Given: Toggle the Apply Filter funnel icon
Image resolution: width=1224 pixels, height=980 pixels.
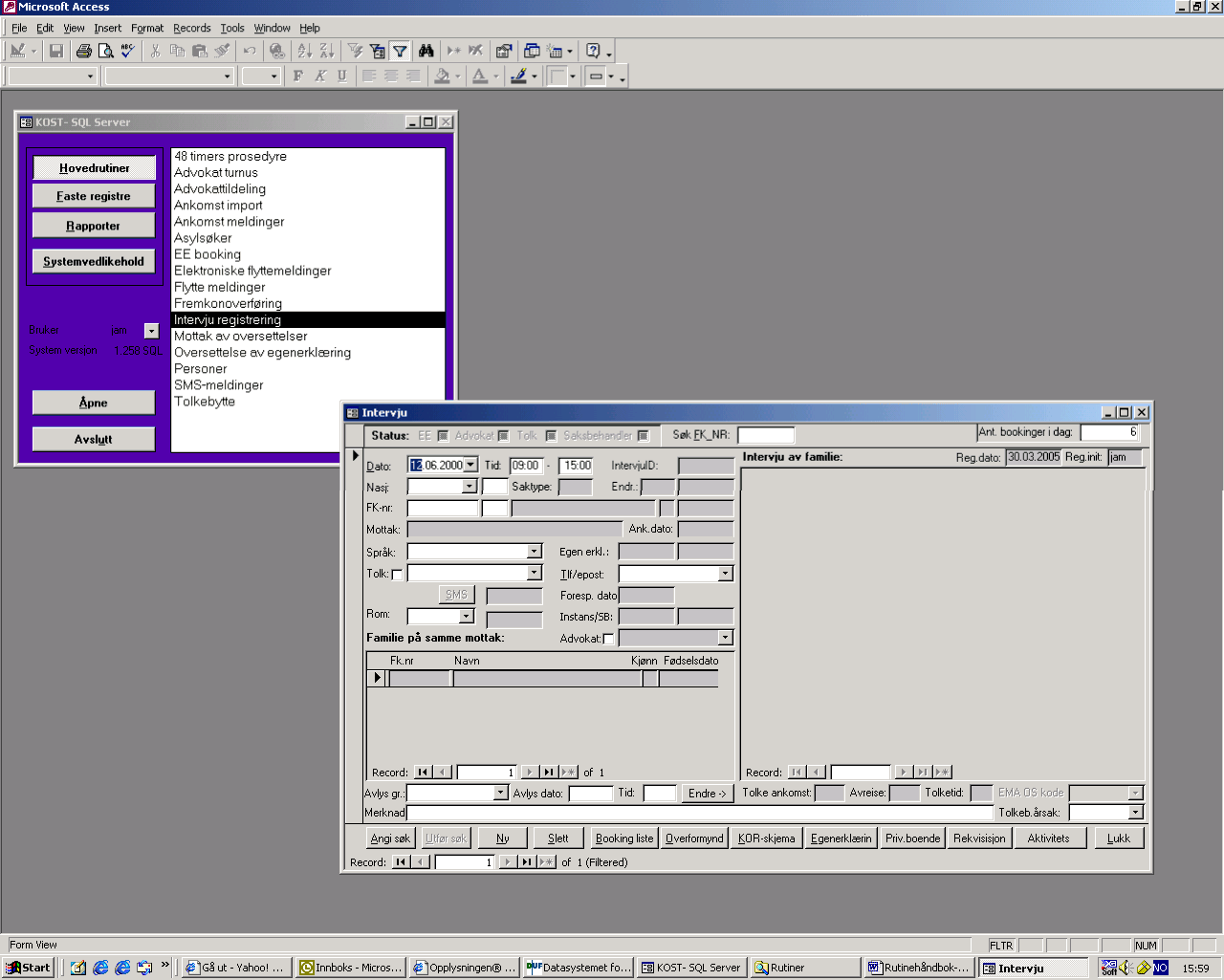Looking at the screenshot, I should tap(400, 51).
